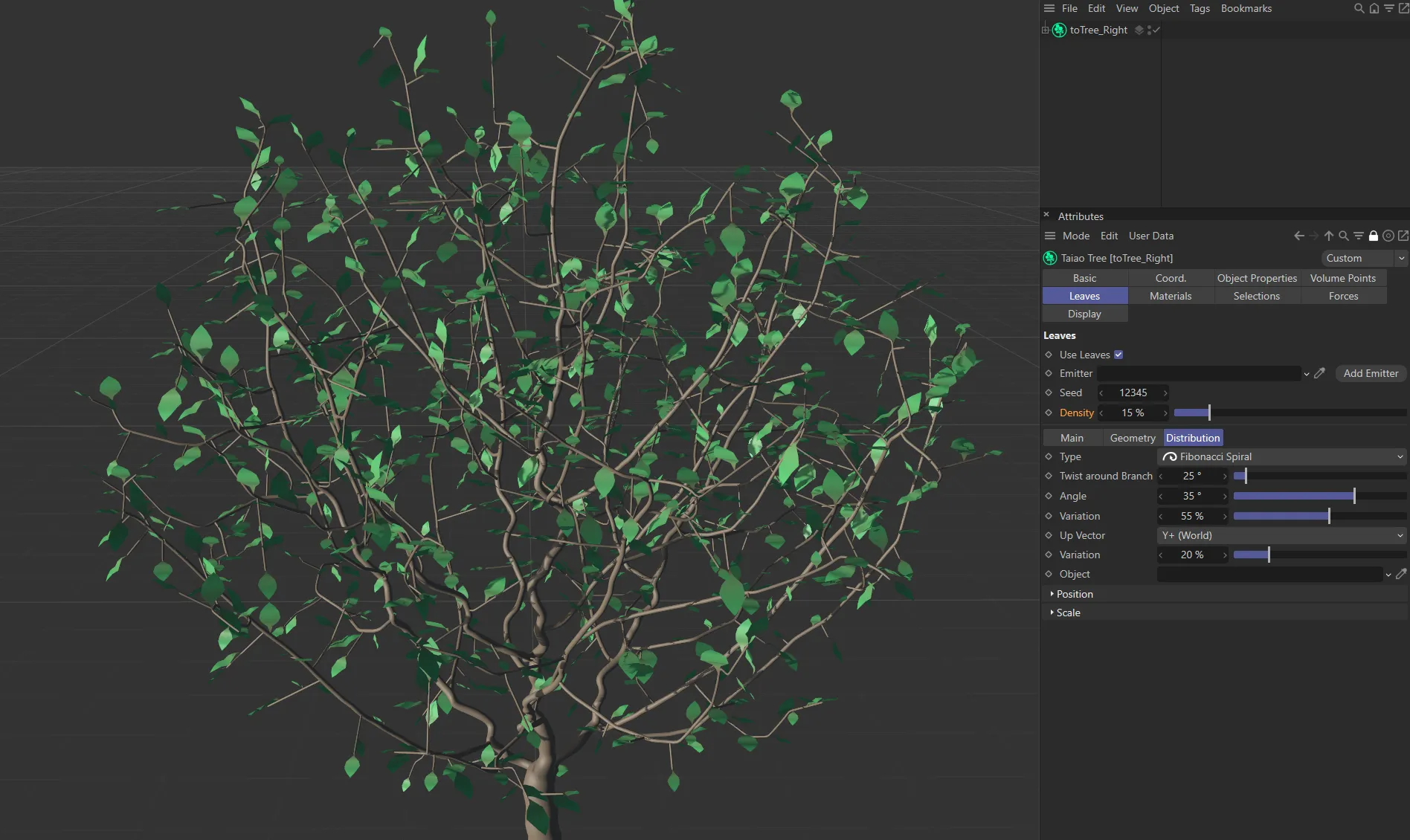Viewport: 1410px width, 840px height.
Task: Click the Seed value input field
Action: tap(1133, 392)
